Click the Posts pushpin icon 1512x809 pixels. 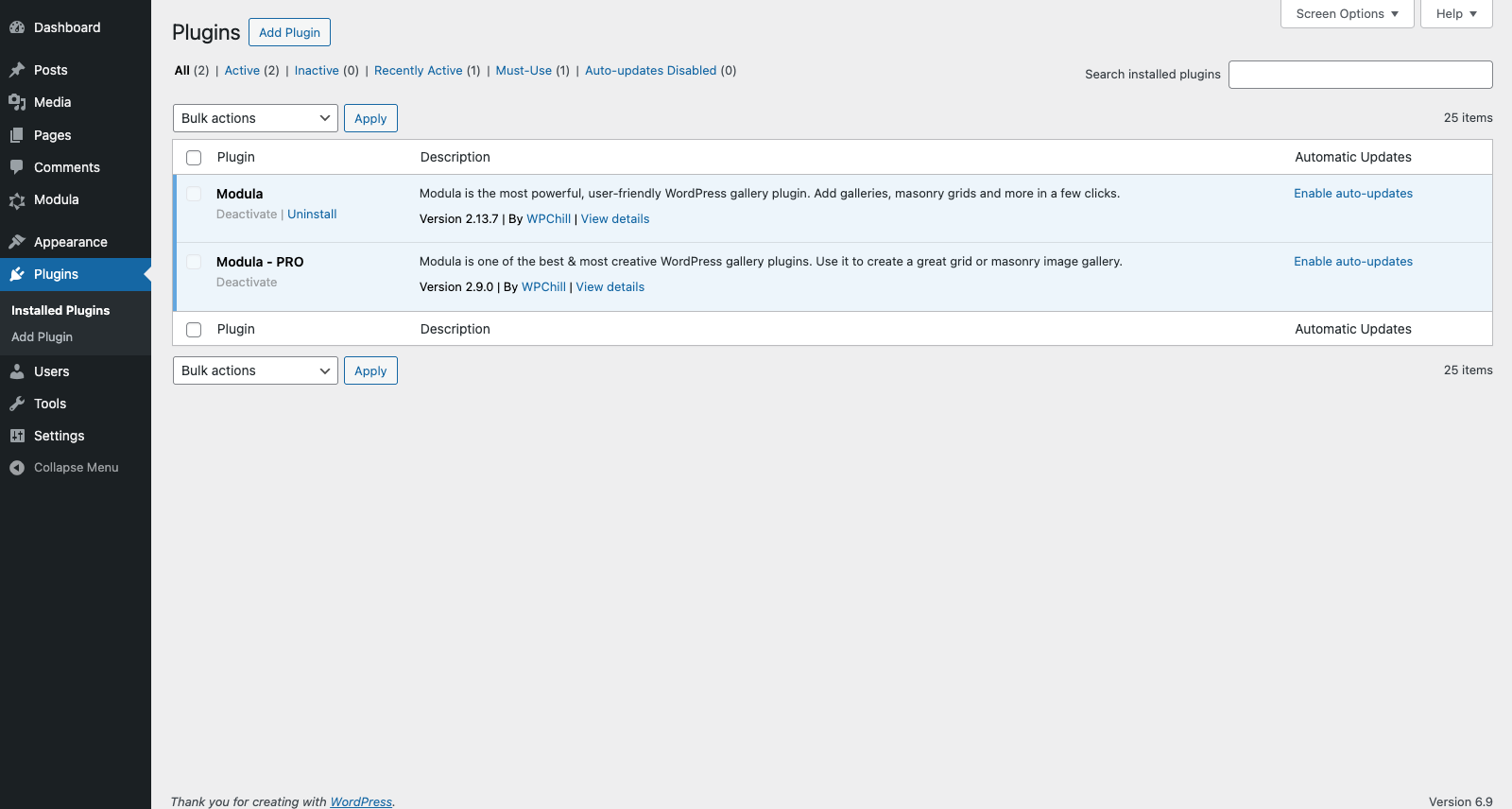coord(17,70)
